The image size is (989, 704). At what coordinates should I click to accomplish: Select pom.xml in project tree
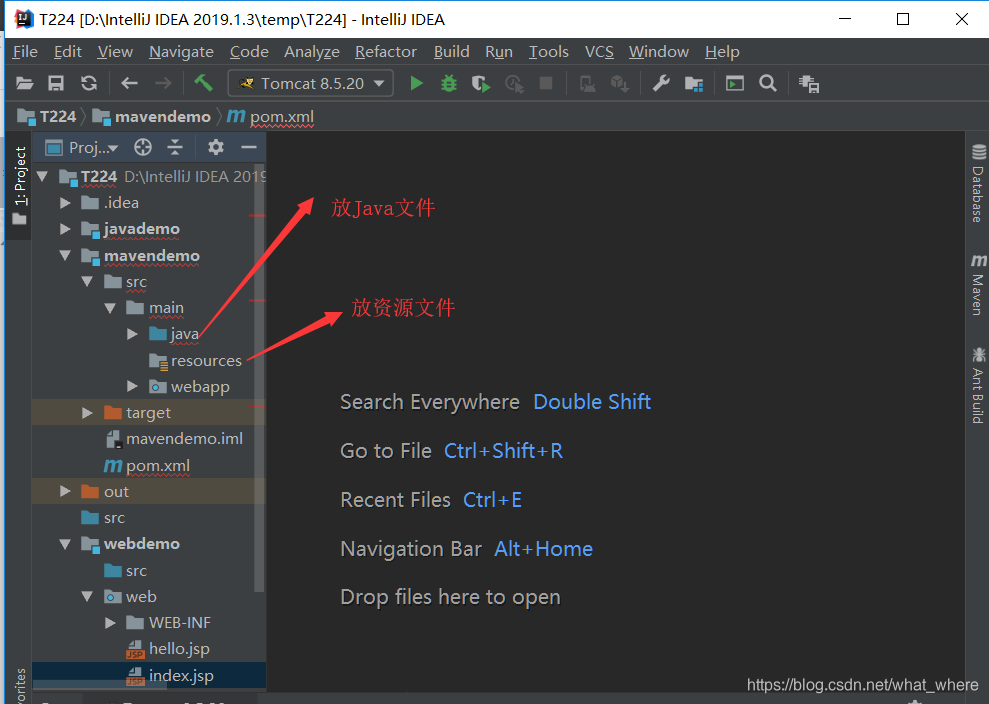click(x=149, y=466)
